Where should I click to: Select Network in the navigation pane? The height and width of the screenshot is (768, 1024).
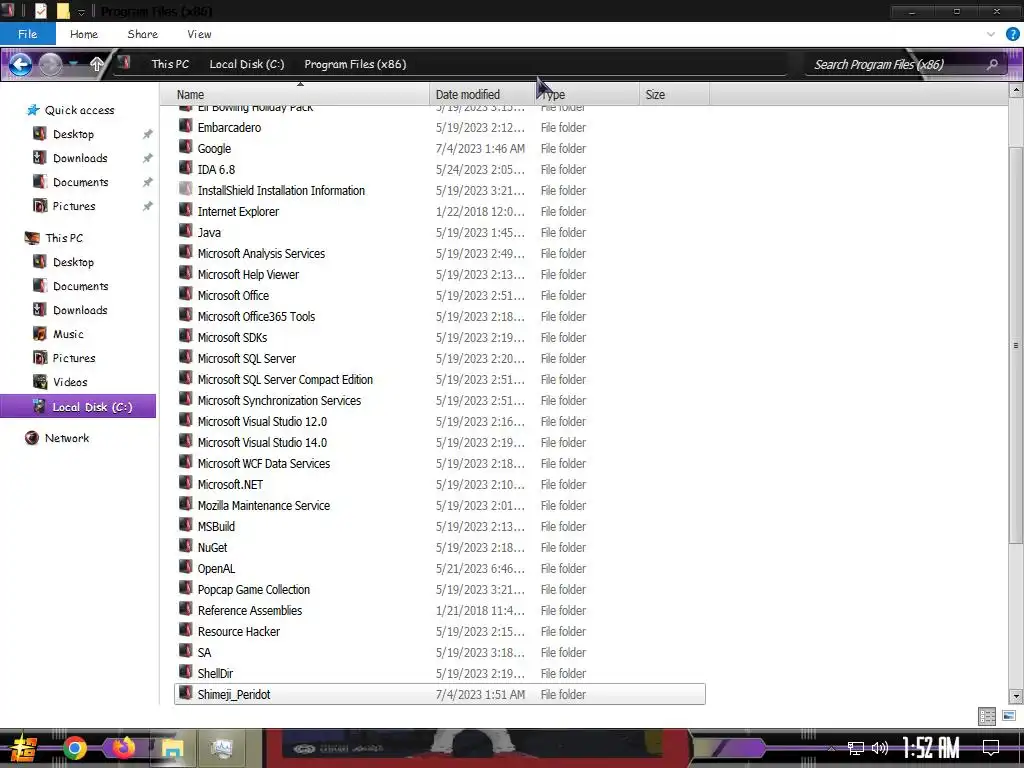67,438
